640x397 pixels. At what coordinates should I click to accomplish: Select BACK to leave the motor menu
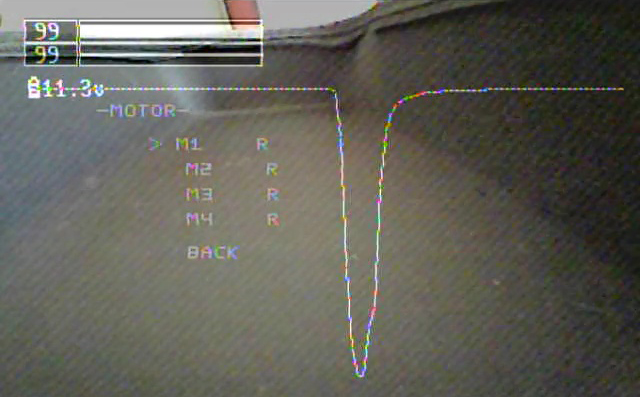tap(213, 253)
